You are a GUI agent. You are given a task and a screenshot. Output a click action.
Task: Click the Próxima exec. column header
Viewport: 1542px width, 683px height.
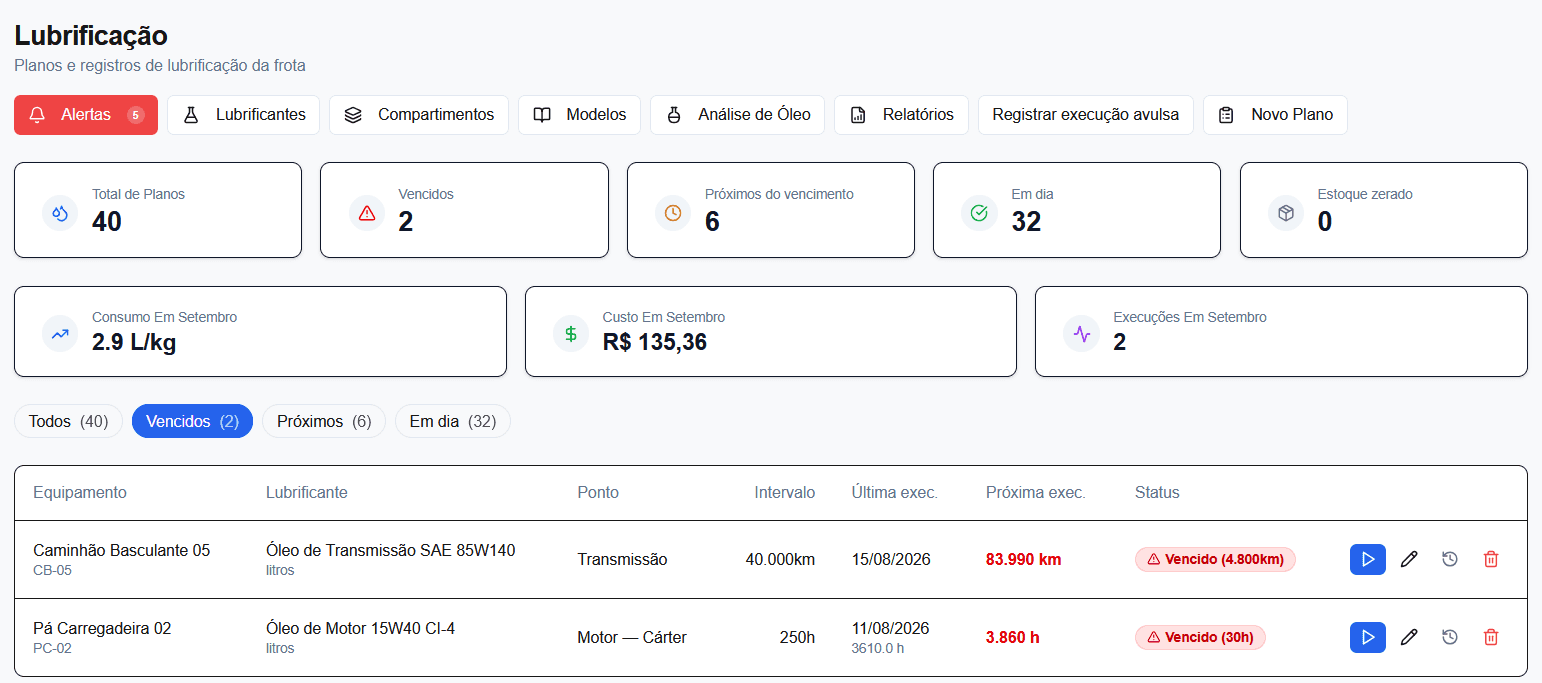pyautogui.click(x=1036, y=492)
